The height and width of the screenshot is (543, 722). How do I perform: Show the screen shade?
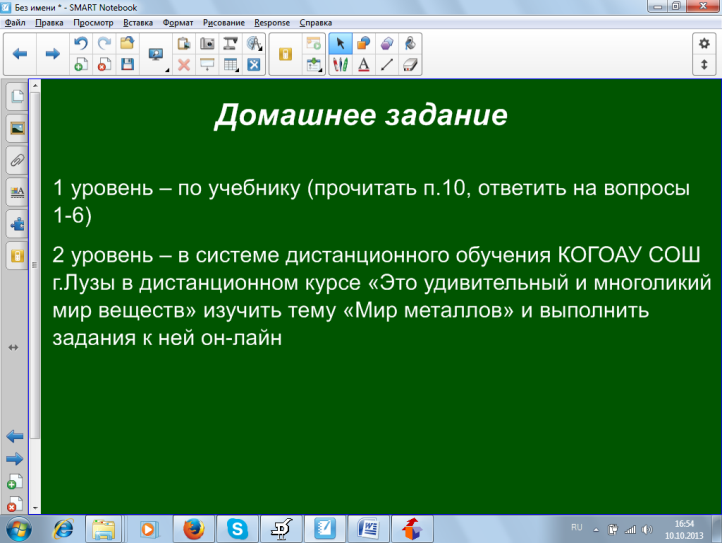pyautogui.click(x=207, y=64)
